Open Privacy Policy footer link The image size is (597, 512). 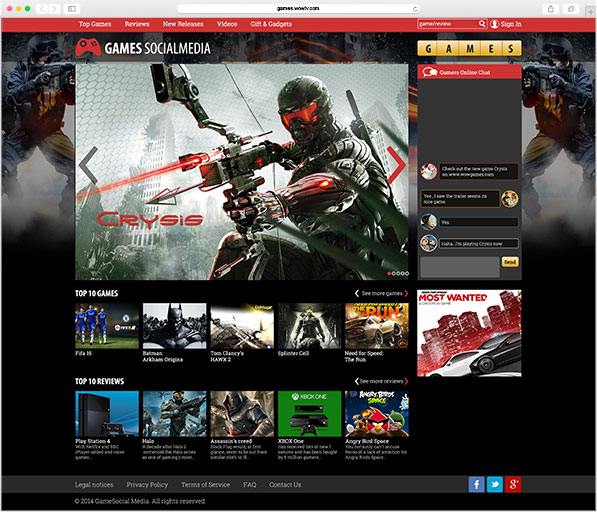click(x=147, y=485)
